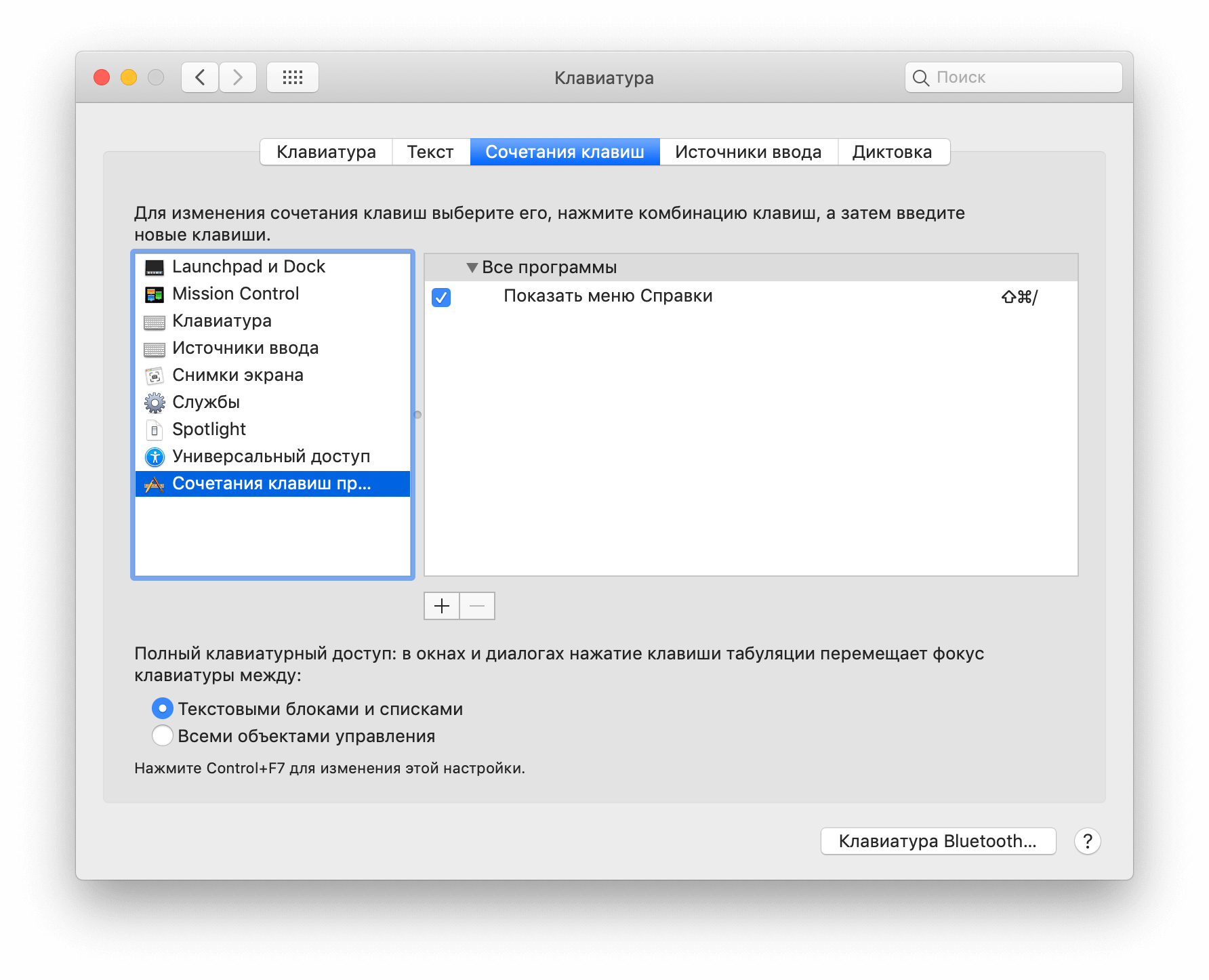Click the Поиск search field

1013,77
